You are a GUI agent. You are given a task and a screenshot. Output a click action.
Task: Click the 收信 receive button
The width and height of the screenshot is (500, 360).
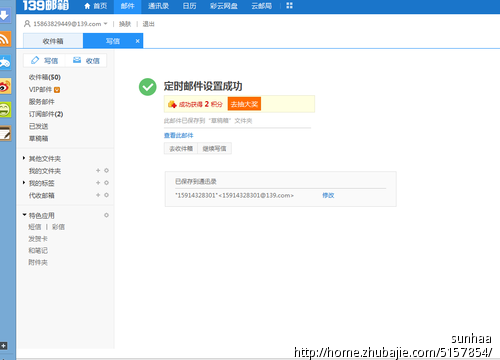86,61
